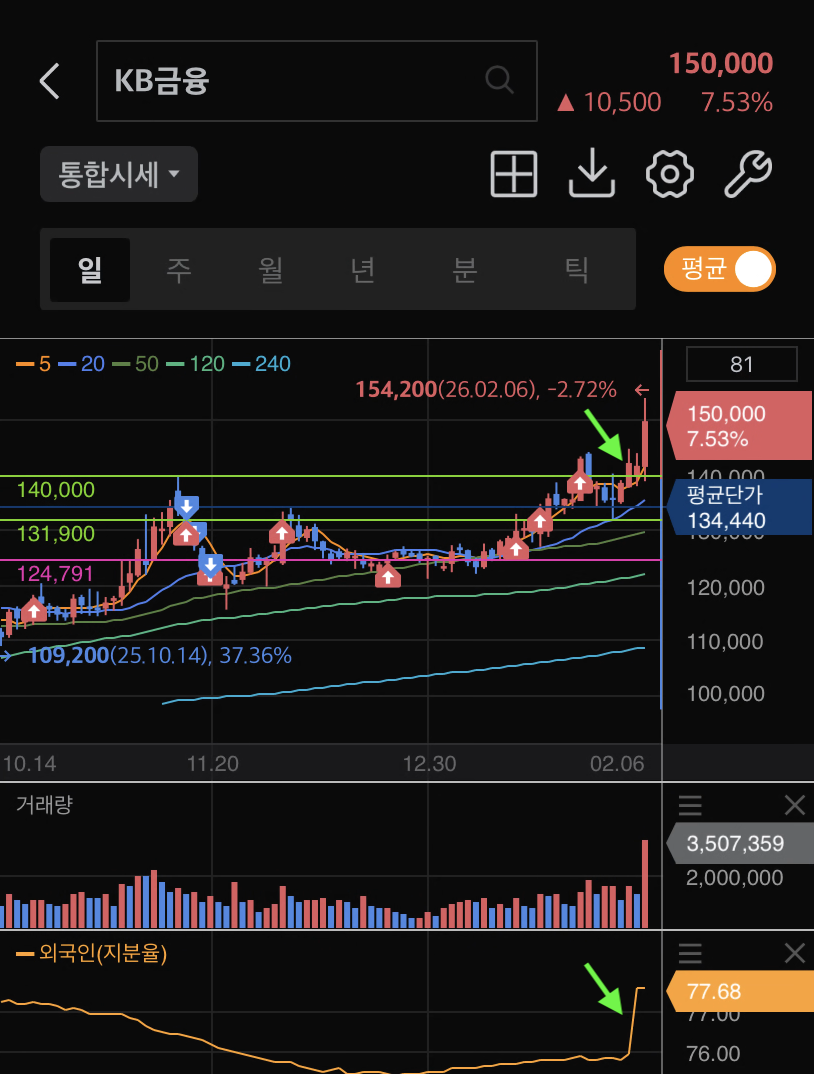The width and height of the screenshot is (814, 1074).
Task: Switch to the 월 monthly tab
Action: click(271, 270)
